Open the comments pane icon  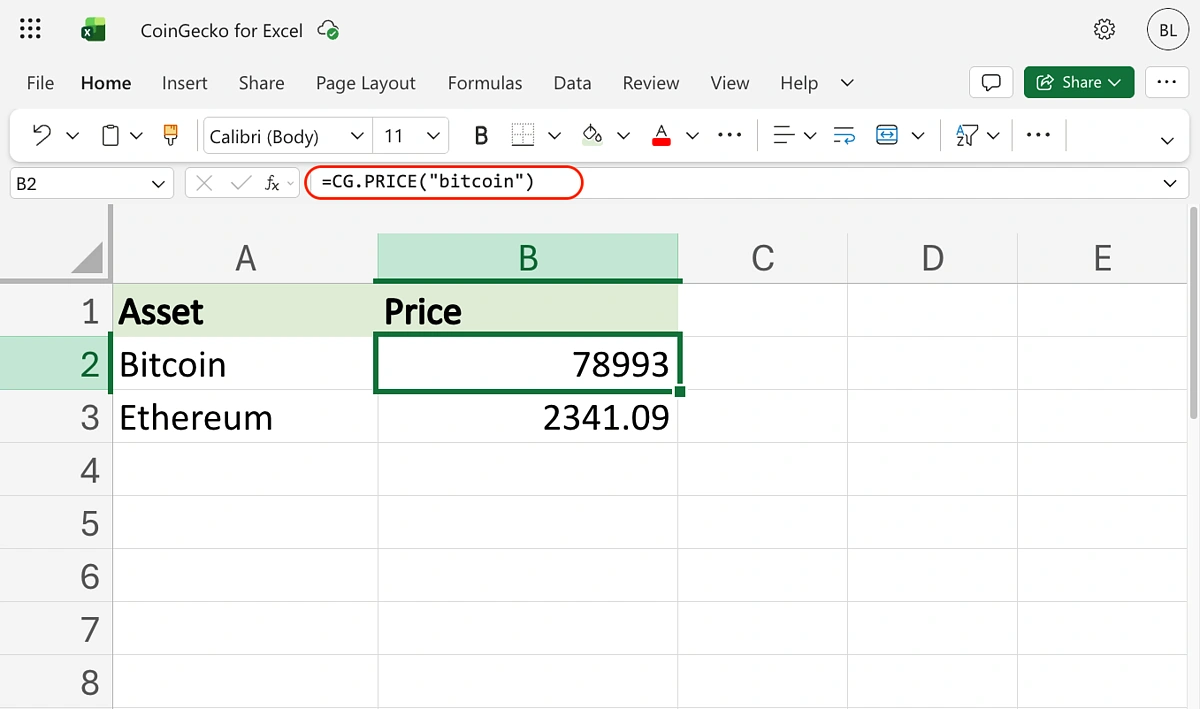click(992, 82)
